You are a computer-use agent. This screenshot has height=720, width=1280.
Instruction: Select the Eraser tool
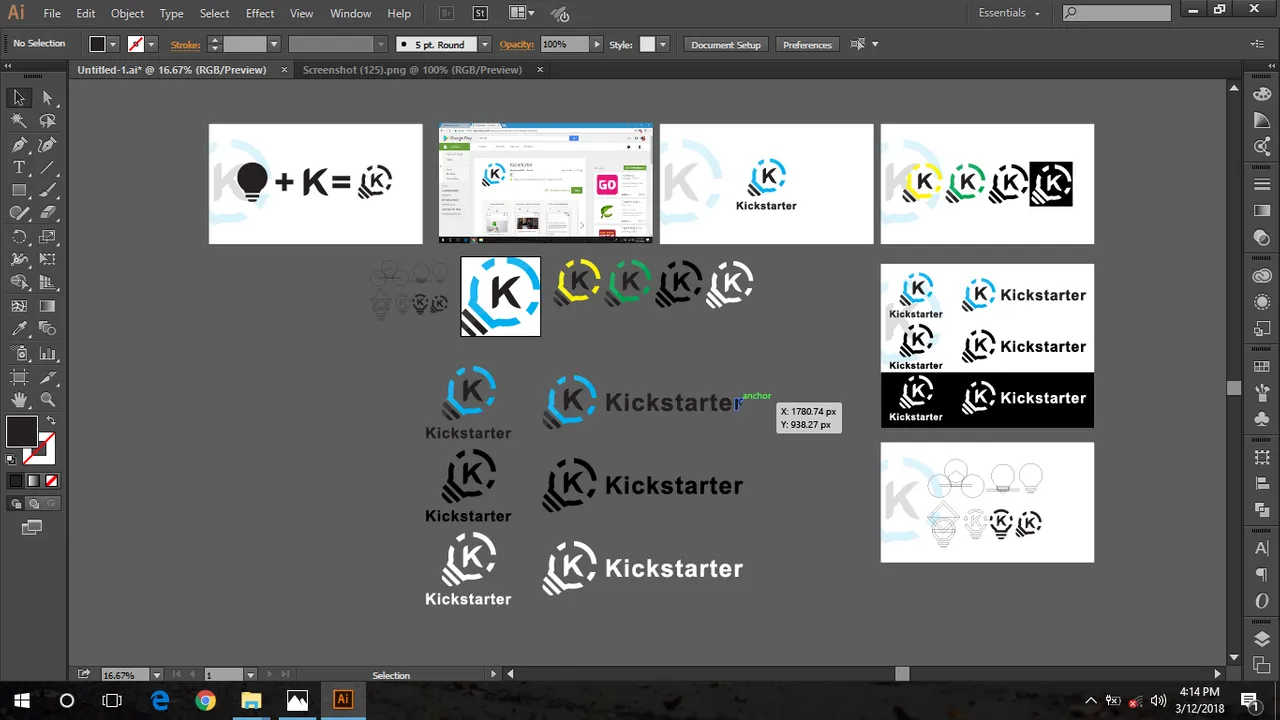click(47, 213)
